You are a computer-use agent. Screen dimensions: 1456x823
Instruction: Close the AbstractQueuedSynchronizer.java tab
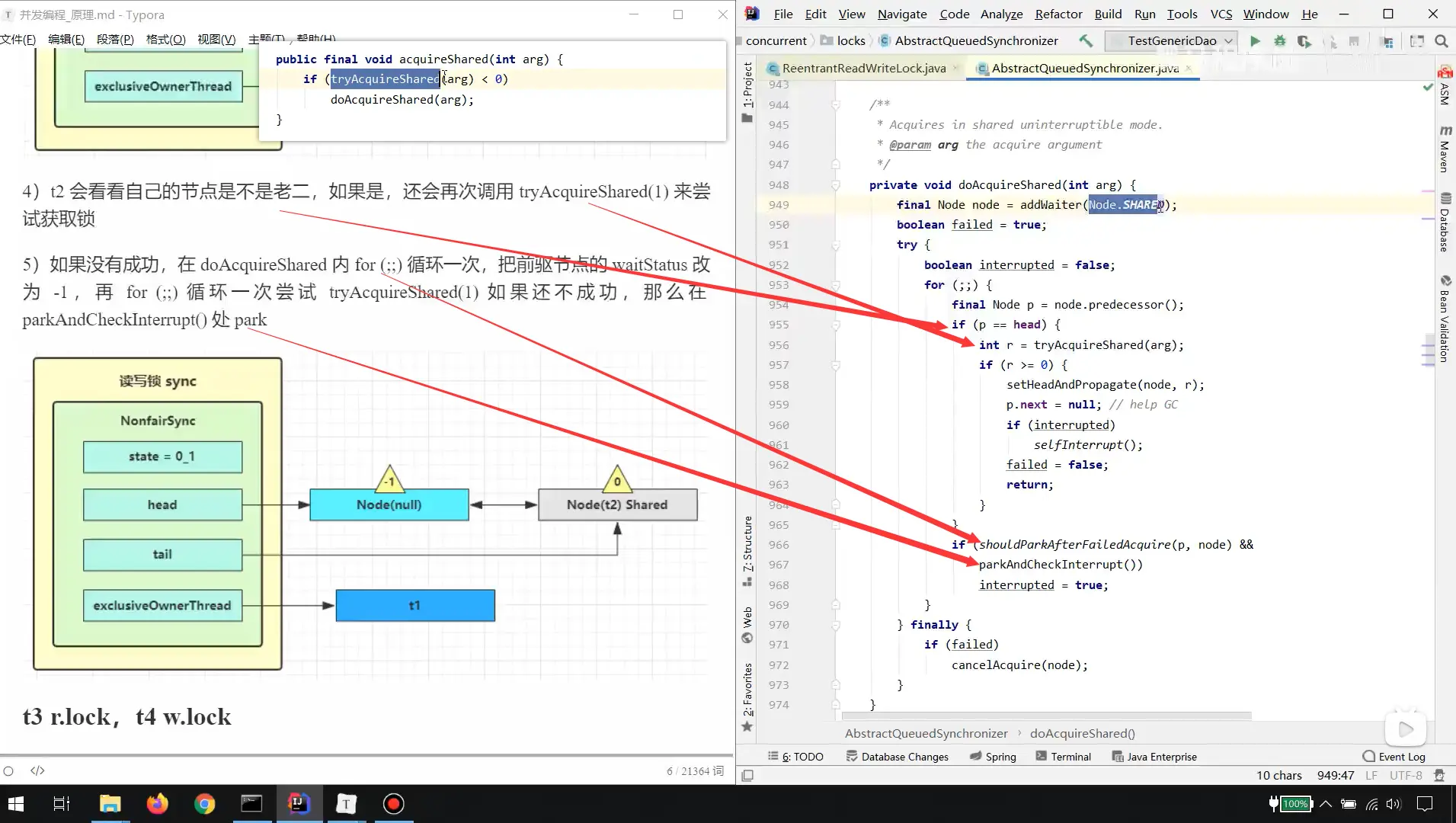pyautogui.click(x=1188, y=68)
